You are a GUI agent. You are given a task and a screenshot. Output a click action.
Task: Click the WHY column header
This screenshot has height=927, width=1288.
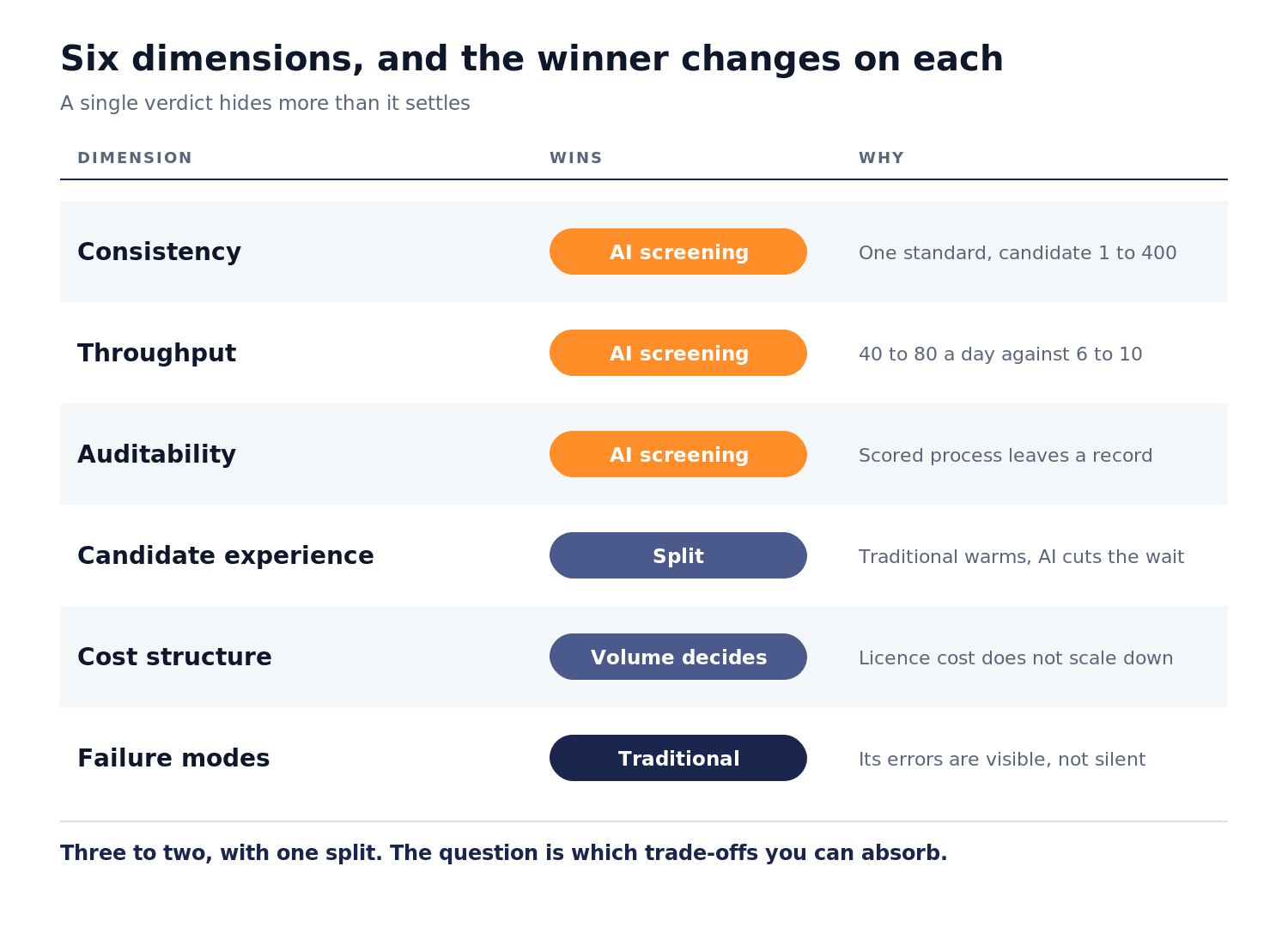pos(881,158)
